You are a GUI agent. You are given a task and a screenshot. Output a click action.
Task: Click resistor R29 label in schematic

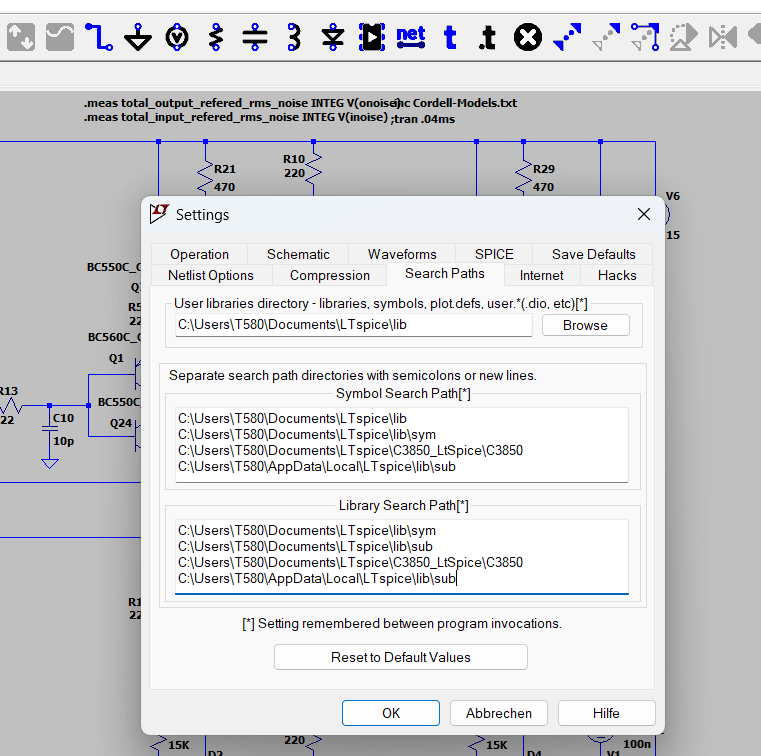(x=544, y=169)
